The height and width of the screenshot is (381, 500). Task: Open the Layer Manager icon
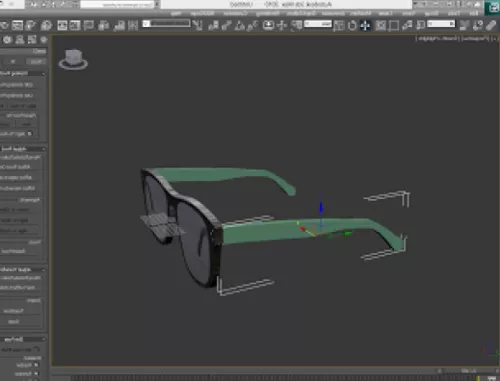[103, 25]
